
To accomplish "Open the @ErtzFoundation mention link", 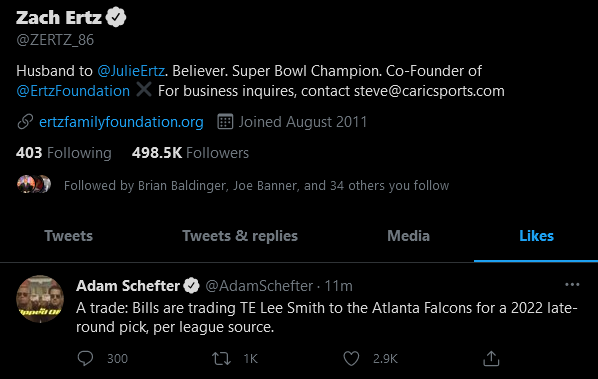I will pos(73,91).
